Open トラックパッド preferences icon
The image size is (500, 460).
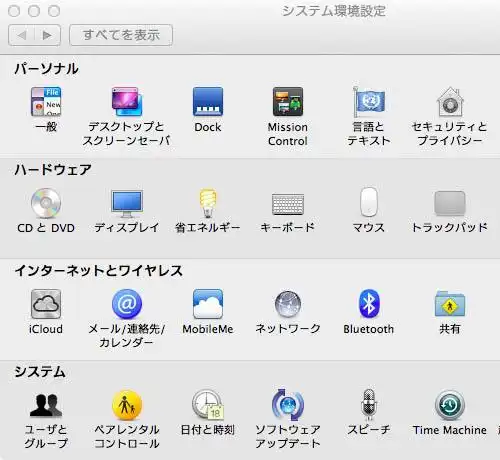coord(450,203)
